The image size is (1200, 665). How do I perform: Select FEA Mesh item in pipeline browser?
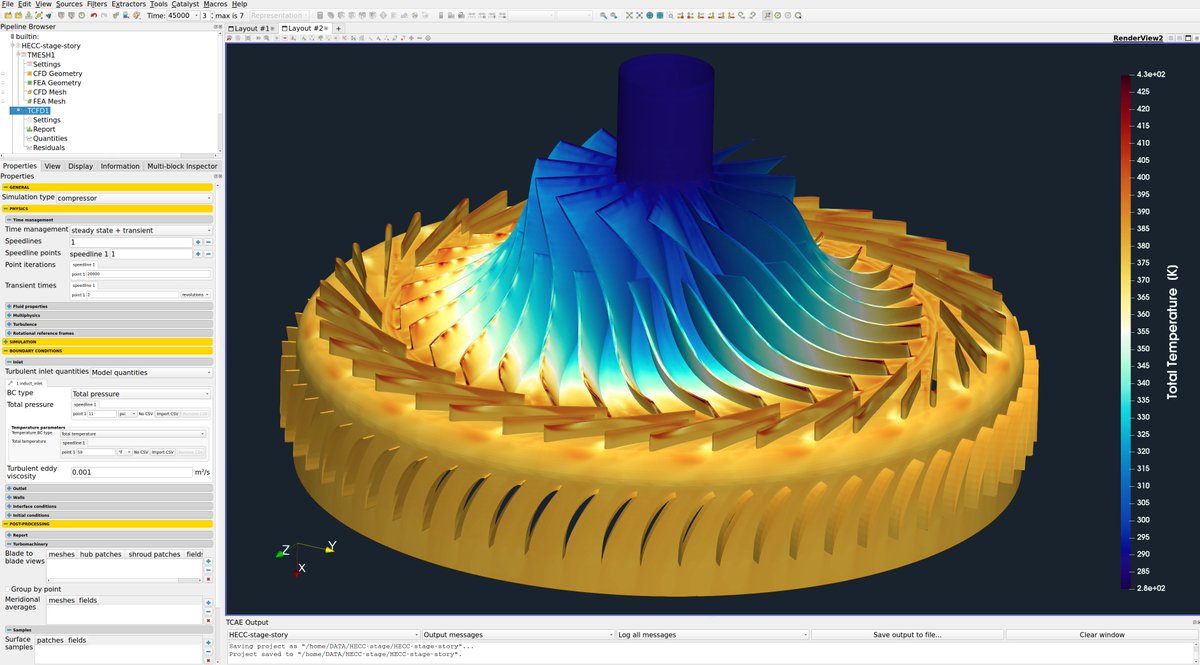point(49,101)
